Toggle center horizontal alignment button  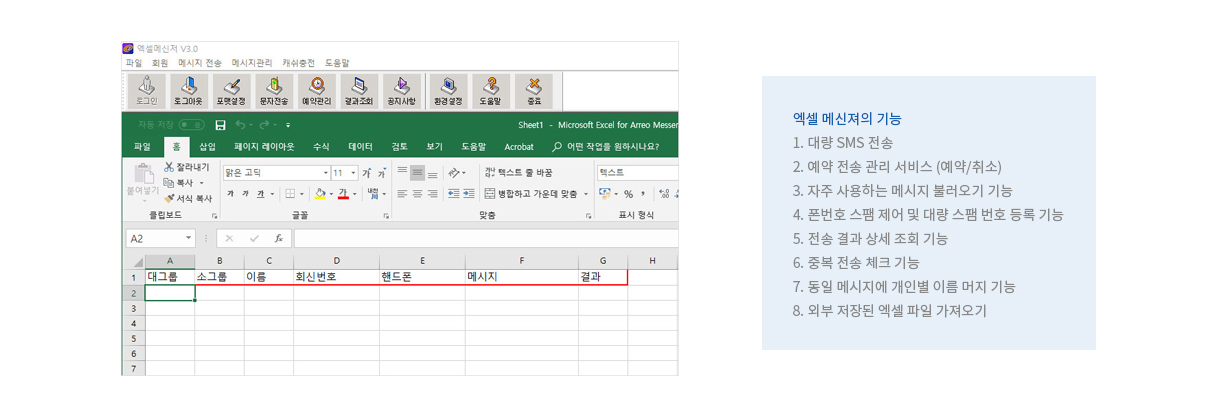417,194
